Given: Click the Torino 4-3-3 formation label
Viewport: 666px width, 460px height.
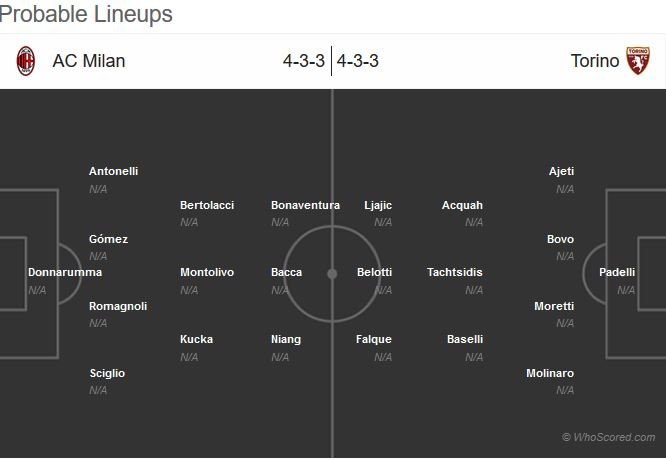Looking at the screenshot, I should [x=358, y=61].
